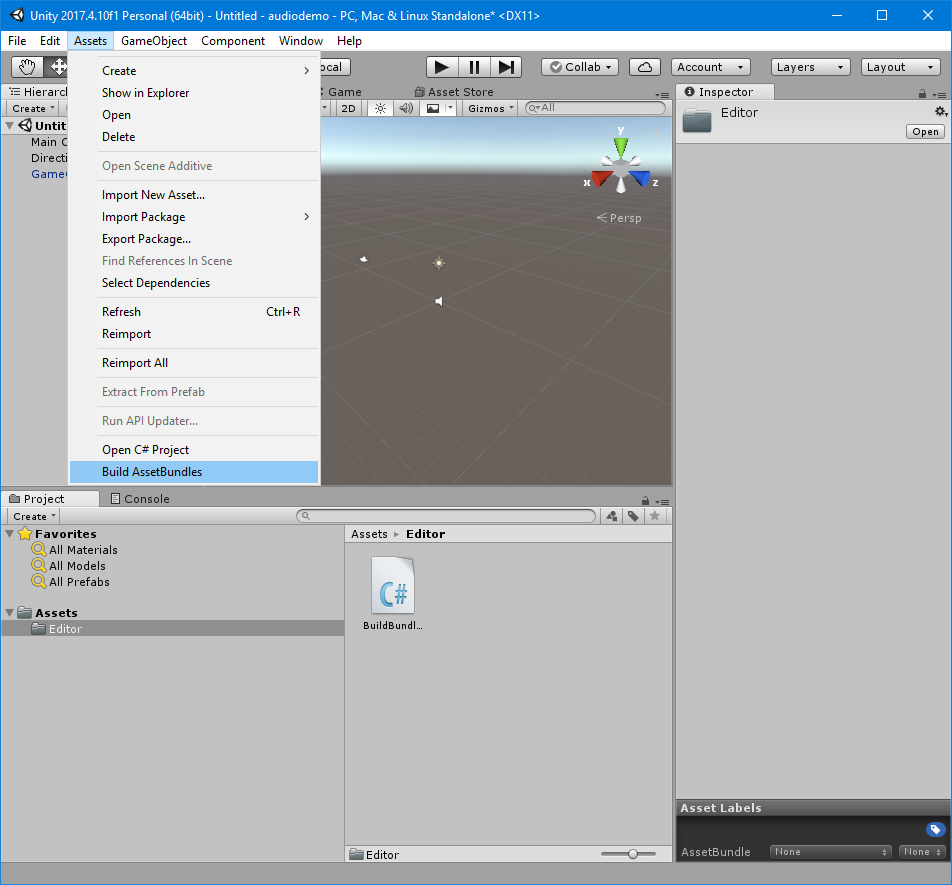Switch to the Console tab
Screen dimensions: 952x885
point(140,499)
